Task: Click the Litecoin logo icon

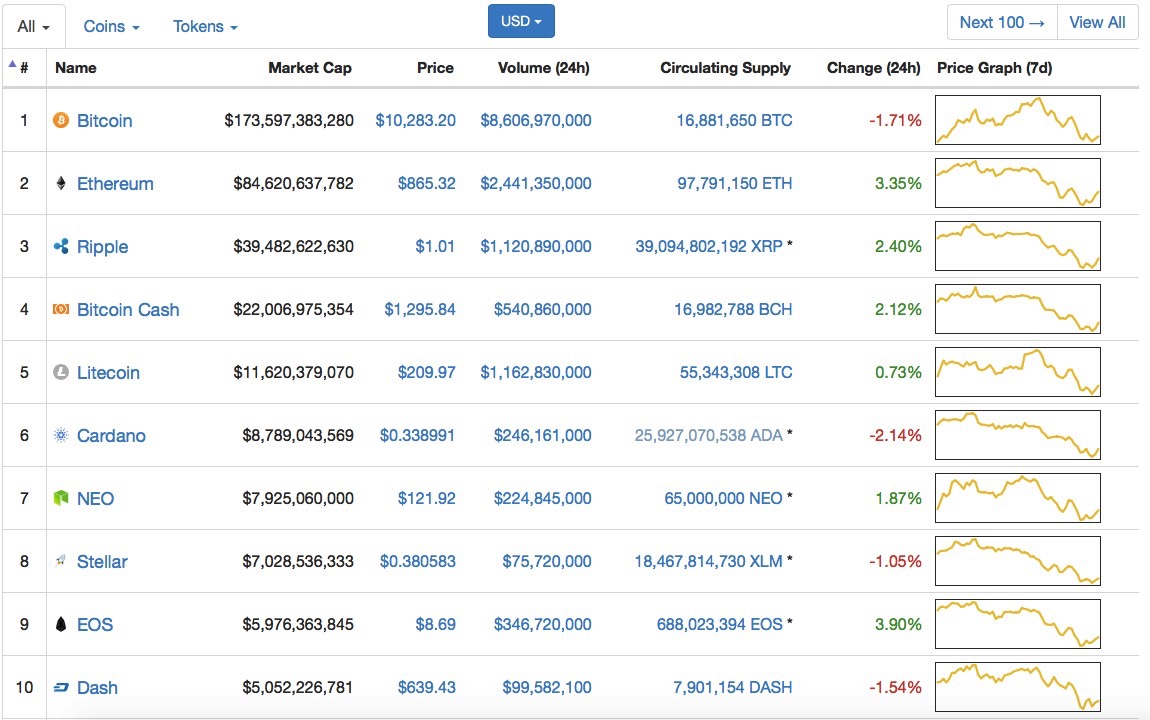Action: point(61,372)
